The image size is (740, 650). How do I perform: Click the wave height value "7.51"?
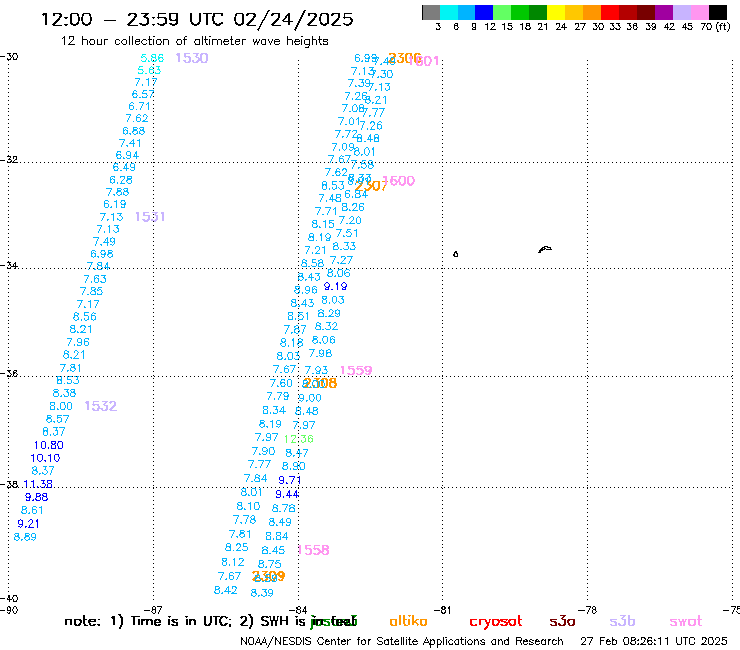point(347,233)
